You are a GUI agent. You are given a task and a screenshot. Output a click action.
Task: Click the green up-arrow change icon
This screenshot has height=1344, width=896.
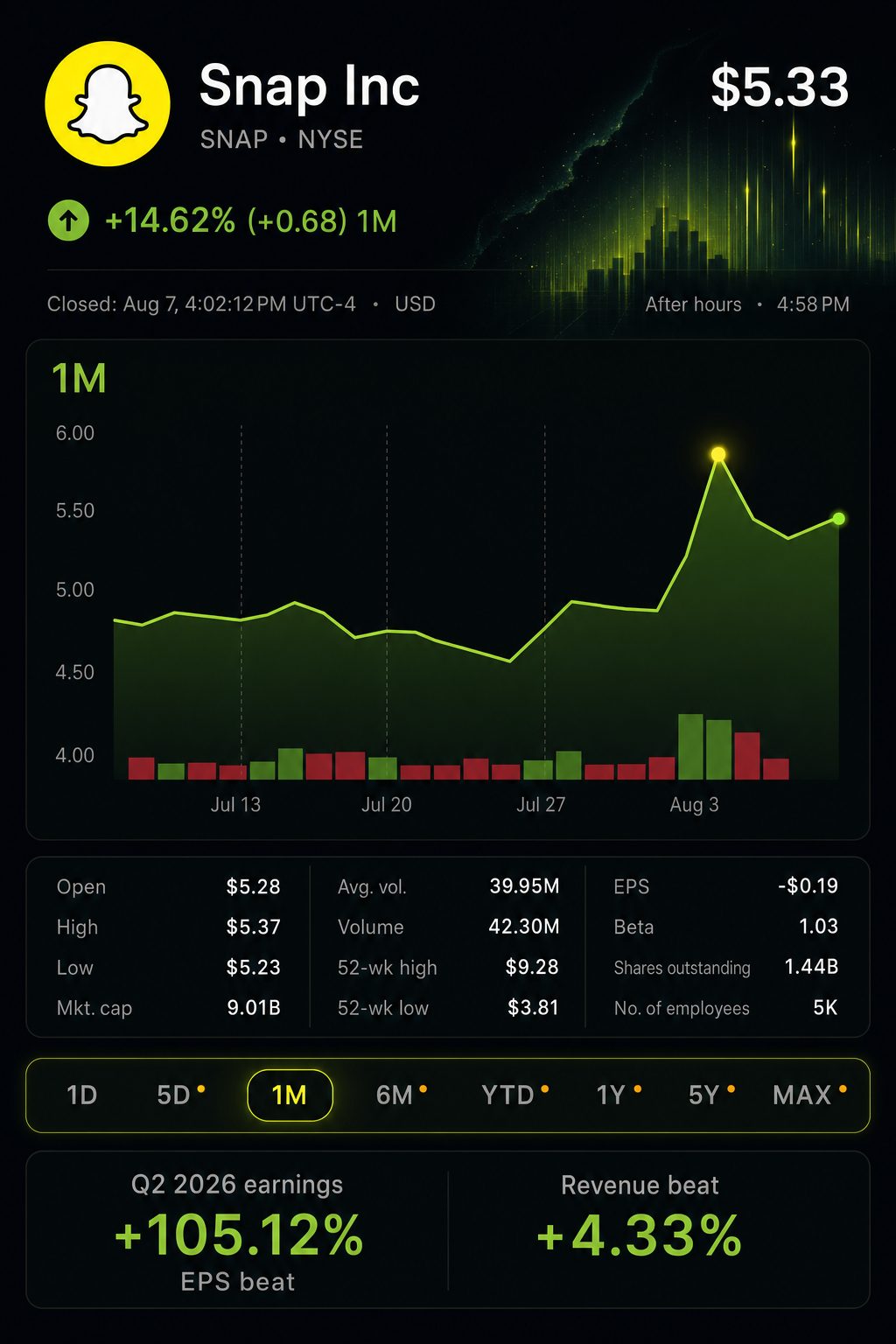click(x=68, y=220)
